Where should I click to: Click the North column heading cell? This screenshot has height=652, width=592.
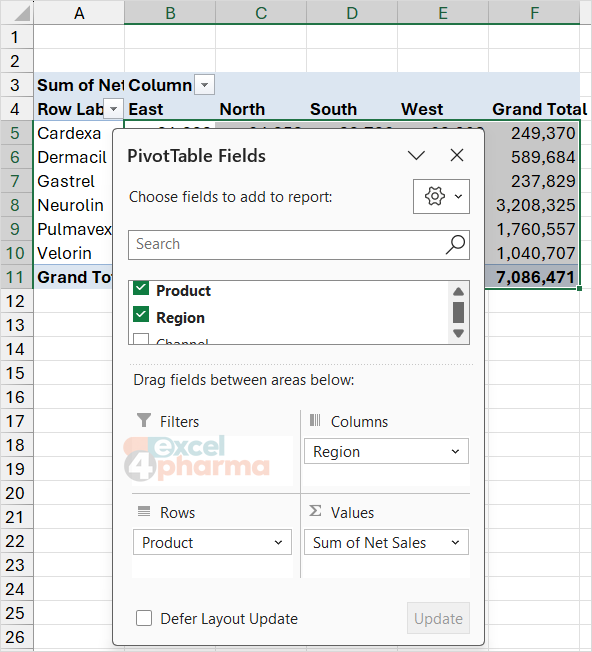[x=261, y=109]
